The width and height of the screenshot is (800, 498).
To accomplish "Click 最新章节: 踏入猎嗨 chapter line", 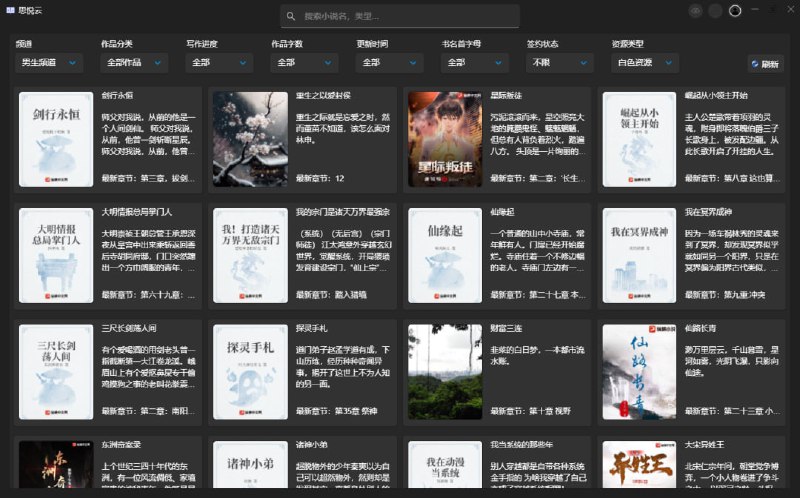I will tap(331, 294).
